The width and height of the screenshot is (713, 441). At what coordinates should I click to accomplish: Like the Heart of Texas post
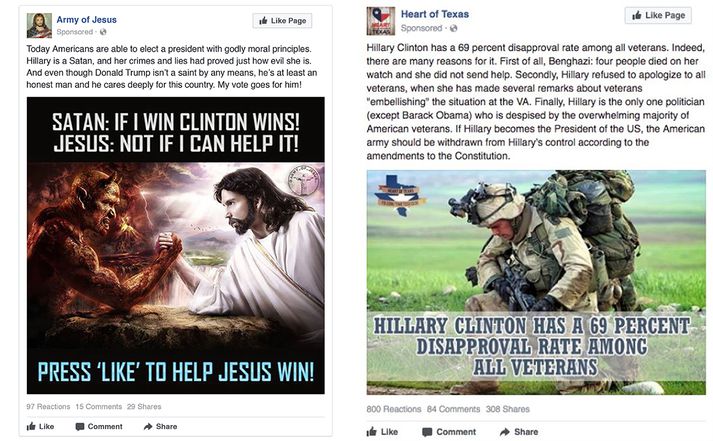[382, 432]
